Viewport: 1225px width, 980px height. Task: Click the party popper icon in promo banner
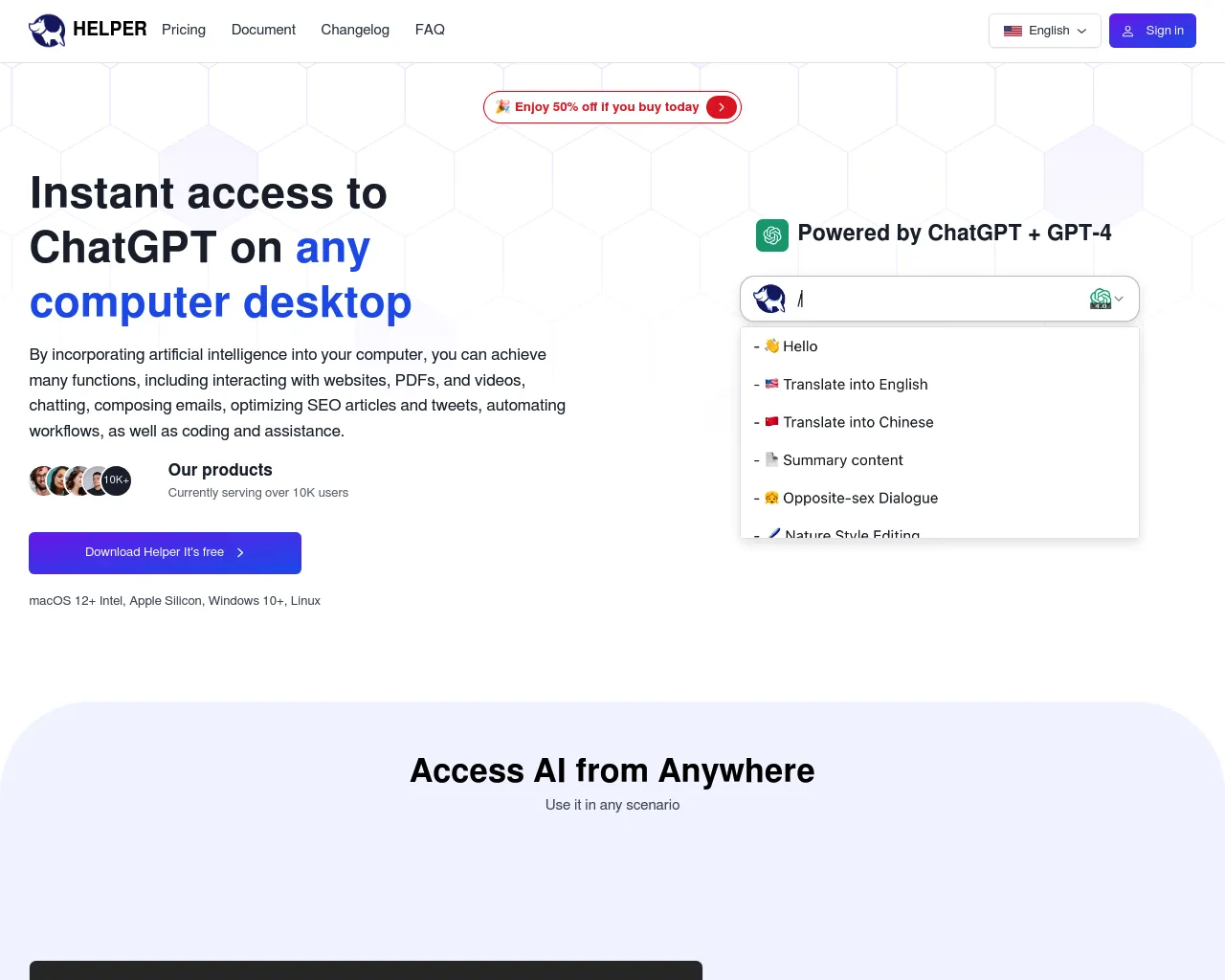pos(501,107)
